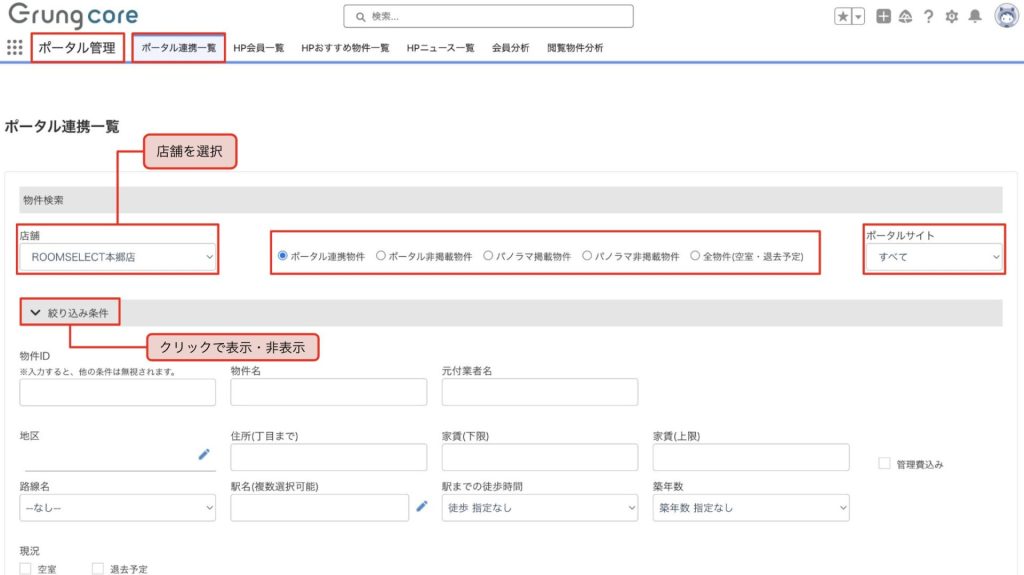Click the pencil icon beside 駅名 field
Image resolution: width=1024 pixels, height=575 pixels.
pyautogui.click(x=422, y=507)
